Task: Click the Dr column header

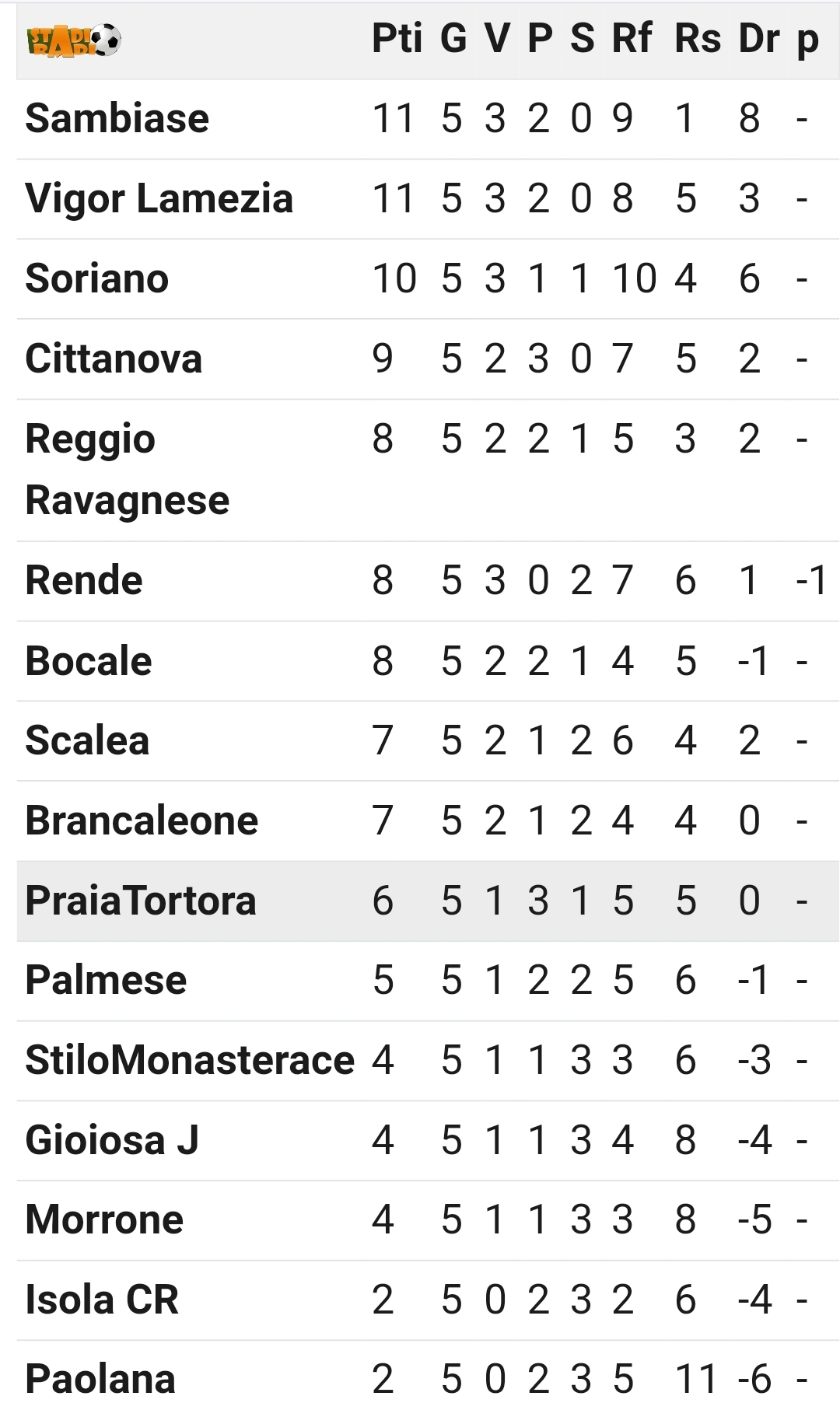Action: (x=759, y=39)
